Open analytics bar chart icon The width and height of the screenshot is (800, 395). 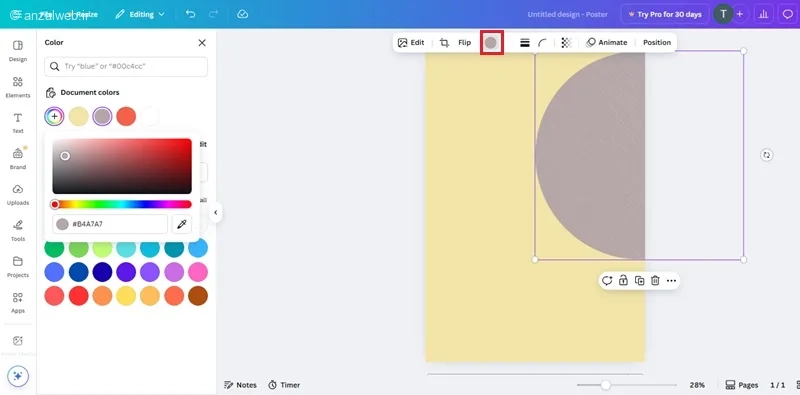point(764,14)
